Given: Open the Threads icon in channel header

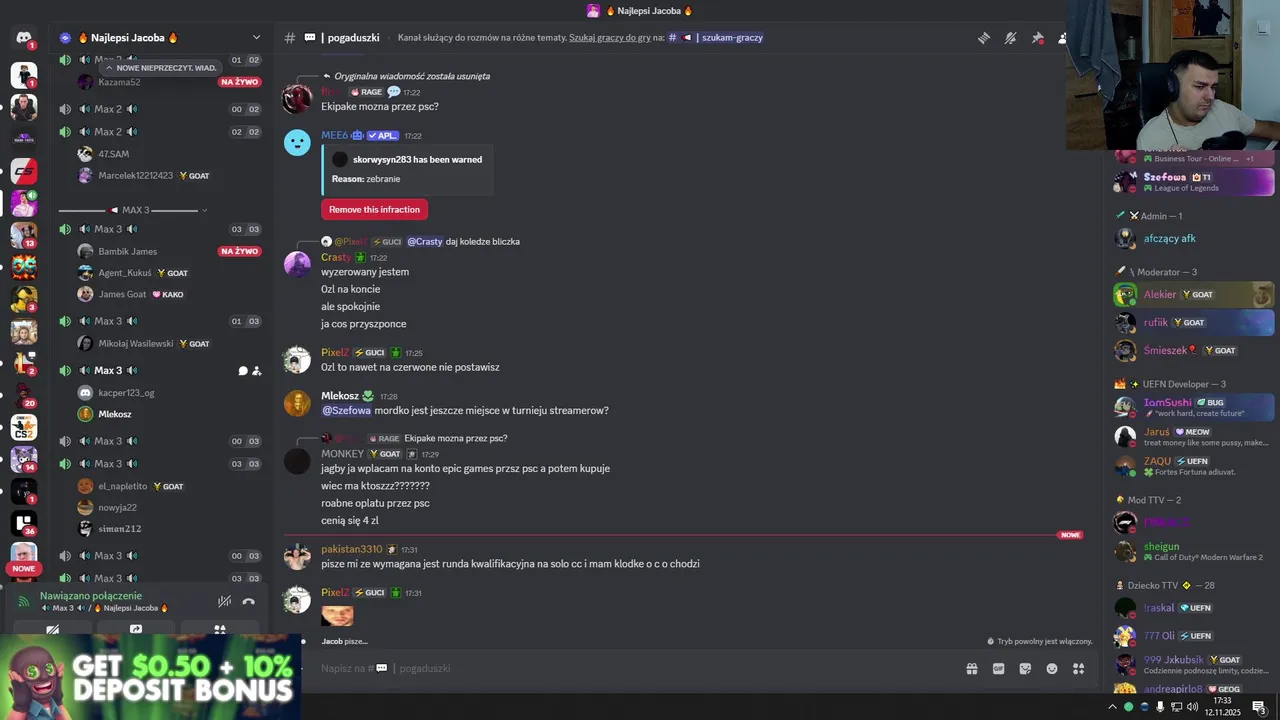Looking at the screenshot, I should 984,38.
